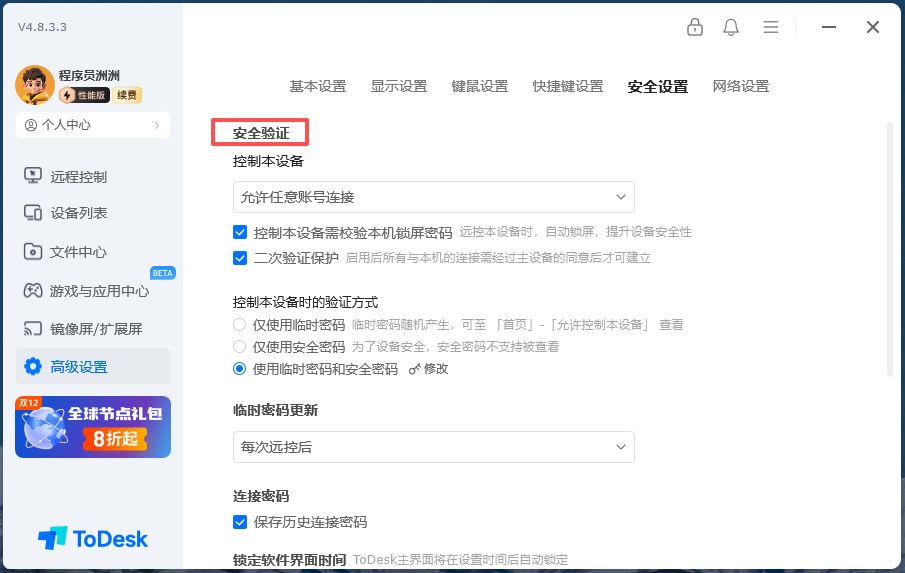
Task: Open the notification bell
Action: click(x=731, y=27)
